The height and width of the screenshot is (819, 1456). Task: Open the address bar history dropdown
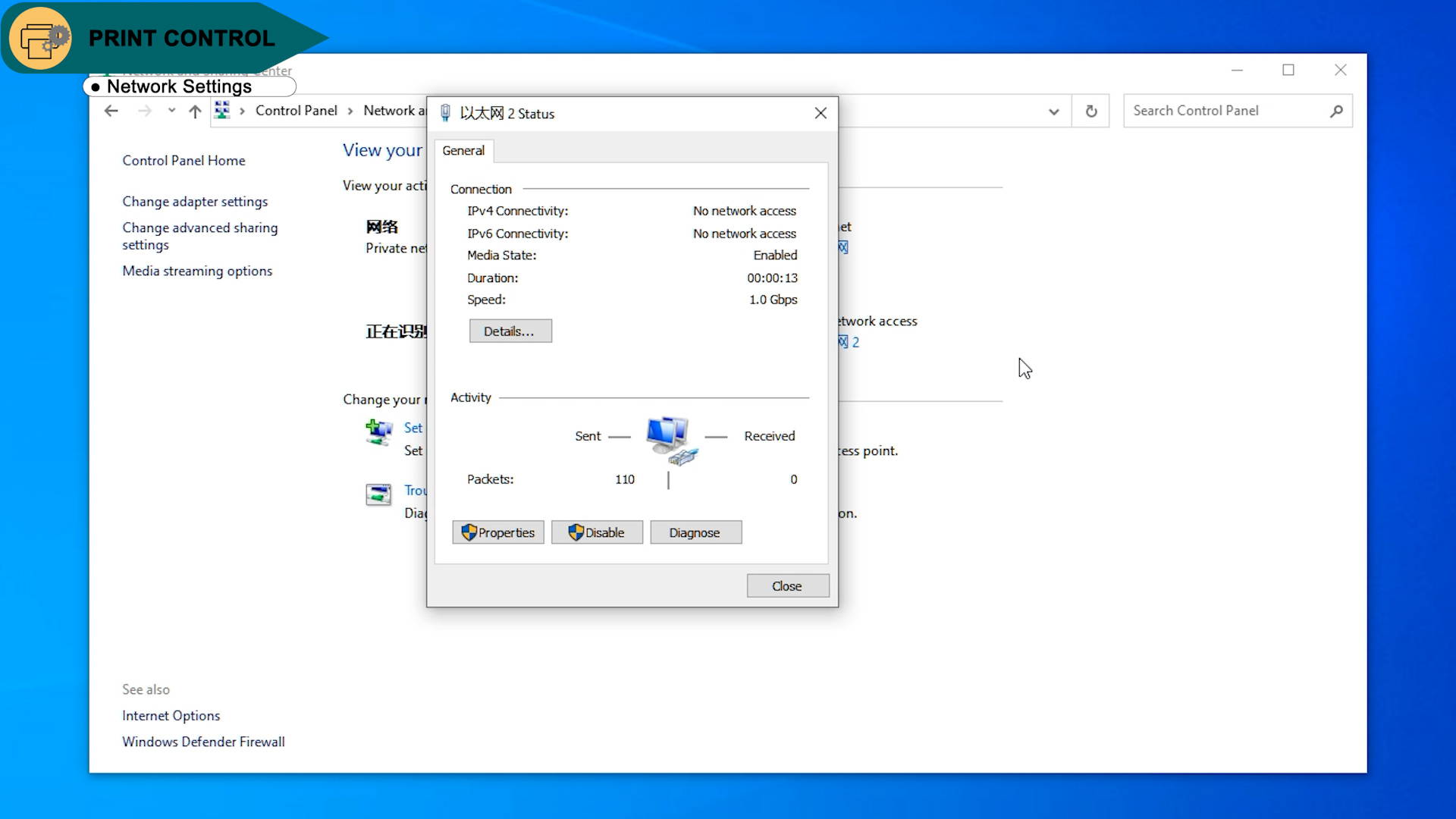(x=1053, y=111)
